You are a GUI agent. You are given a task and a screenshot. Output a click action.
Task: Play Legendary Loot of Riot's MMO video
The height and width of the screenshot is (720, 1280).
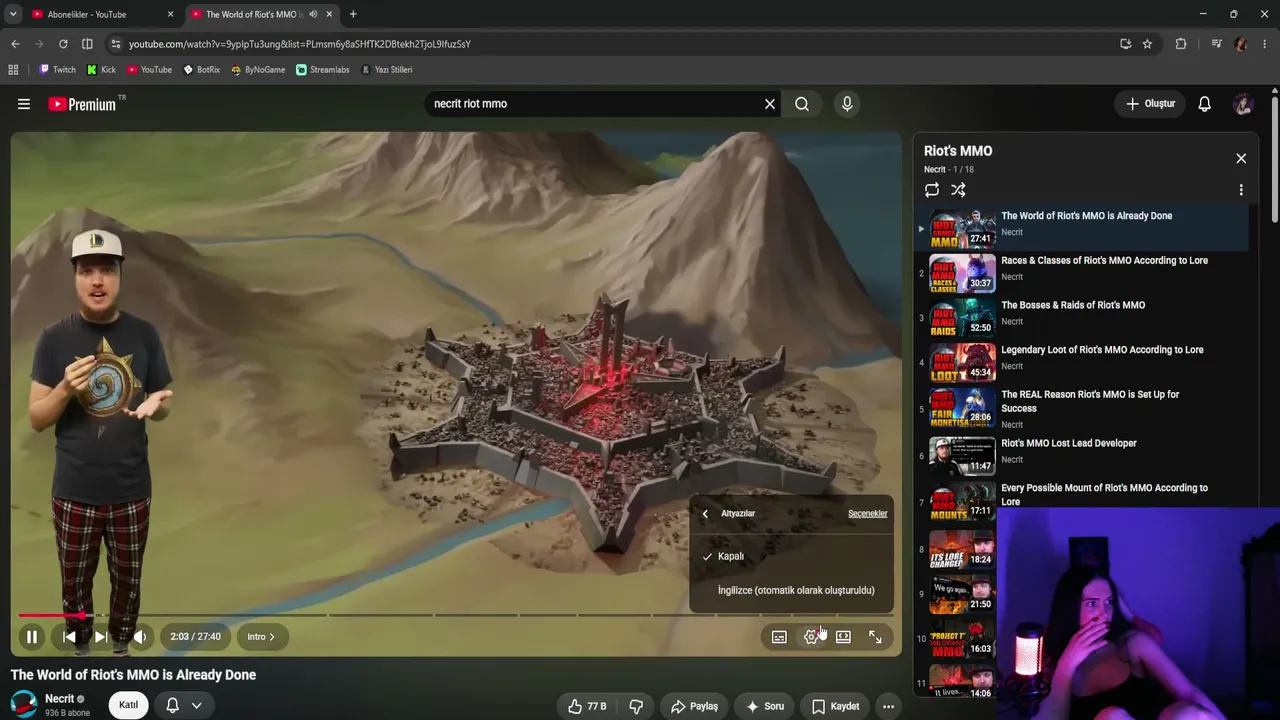(x=1083, y=363)
